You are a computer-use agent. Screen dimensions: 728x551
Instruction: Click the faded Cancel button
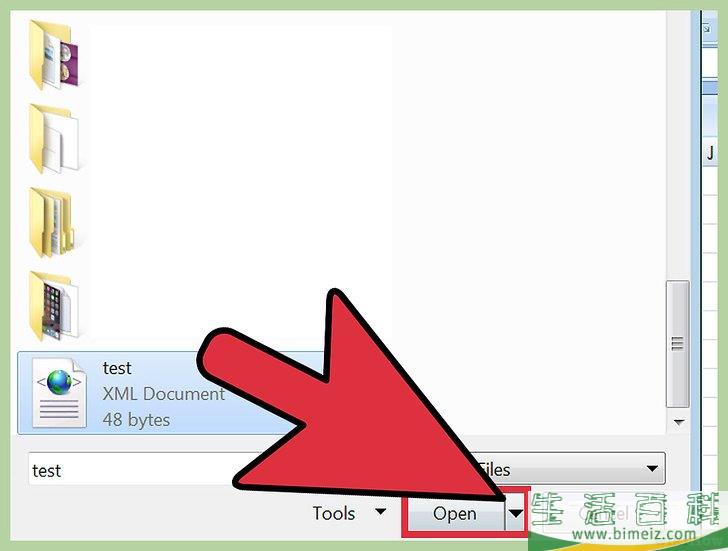coord(604,513)
